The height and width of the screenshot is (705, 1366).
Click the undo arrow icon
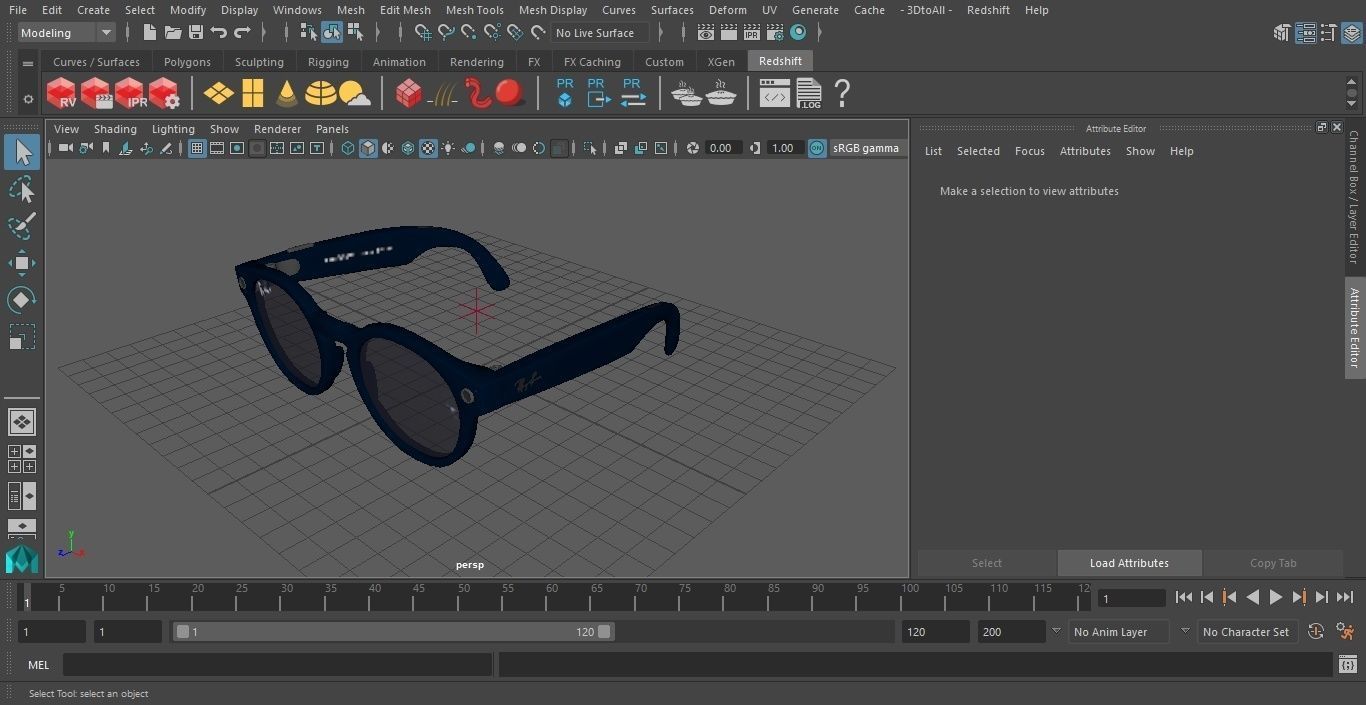pos(219,33)
